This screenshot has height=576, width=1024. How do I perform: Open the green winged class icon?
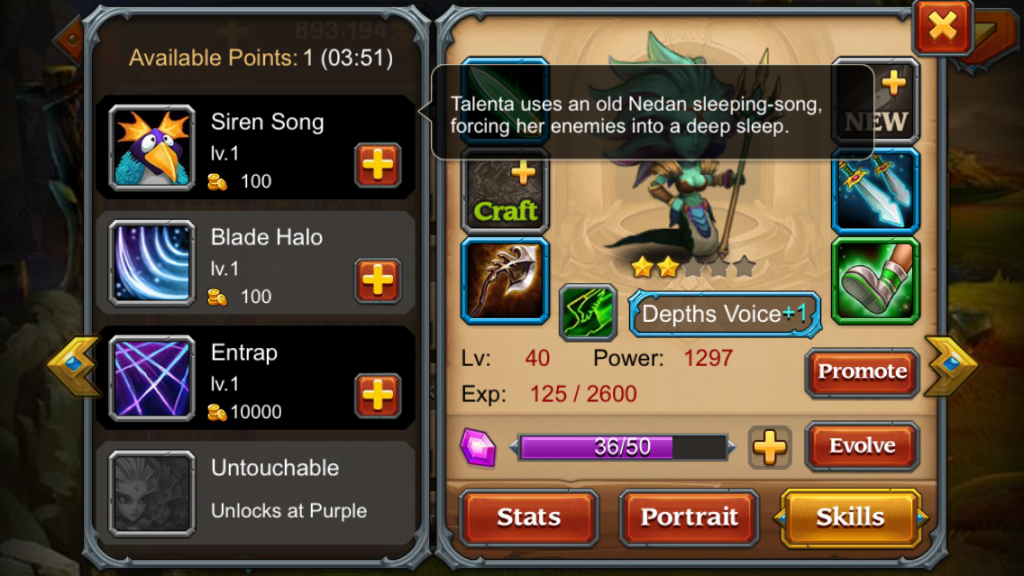click(588, 312)
